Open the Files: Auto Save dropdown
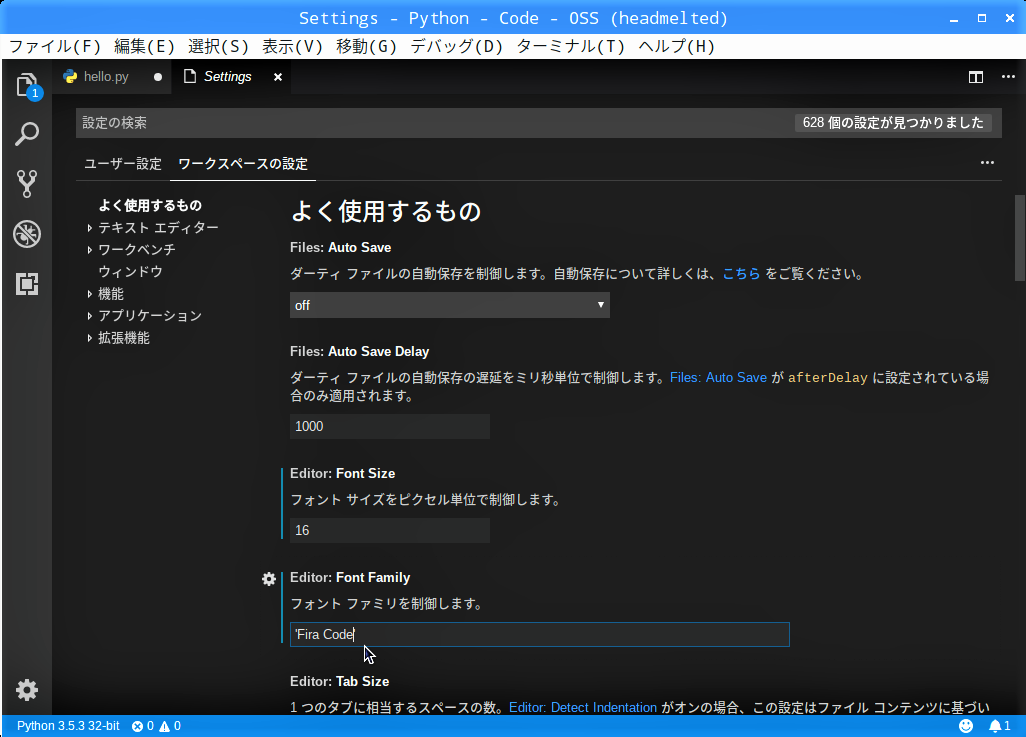1026x737 pixels. tap(450, 305)
